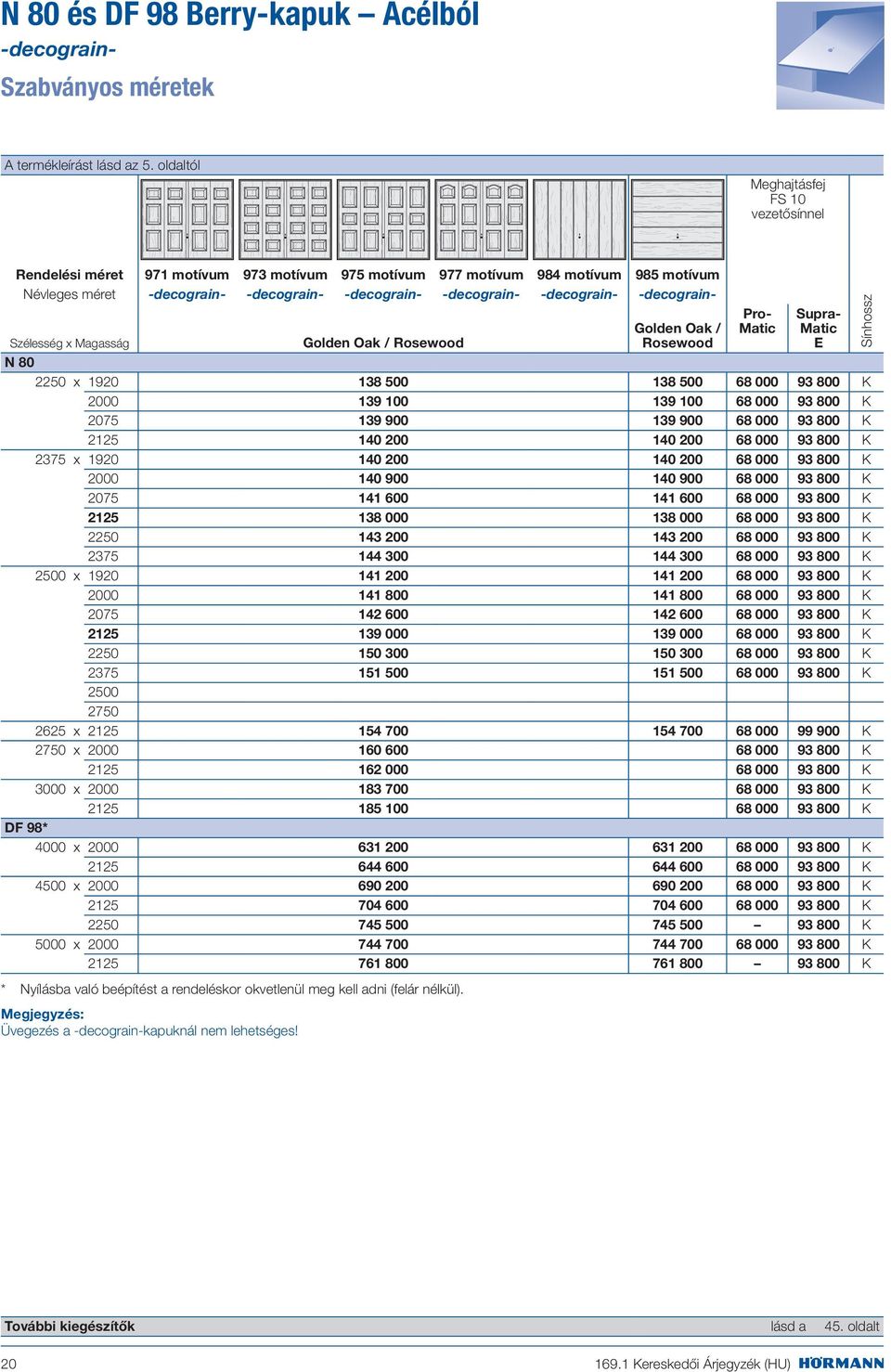Click the 'Megjegyzés:' note heading

point(43,1014)
